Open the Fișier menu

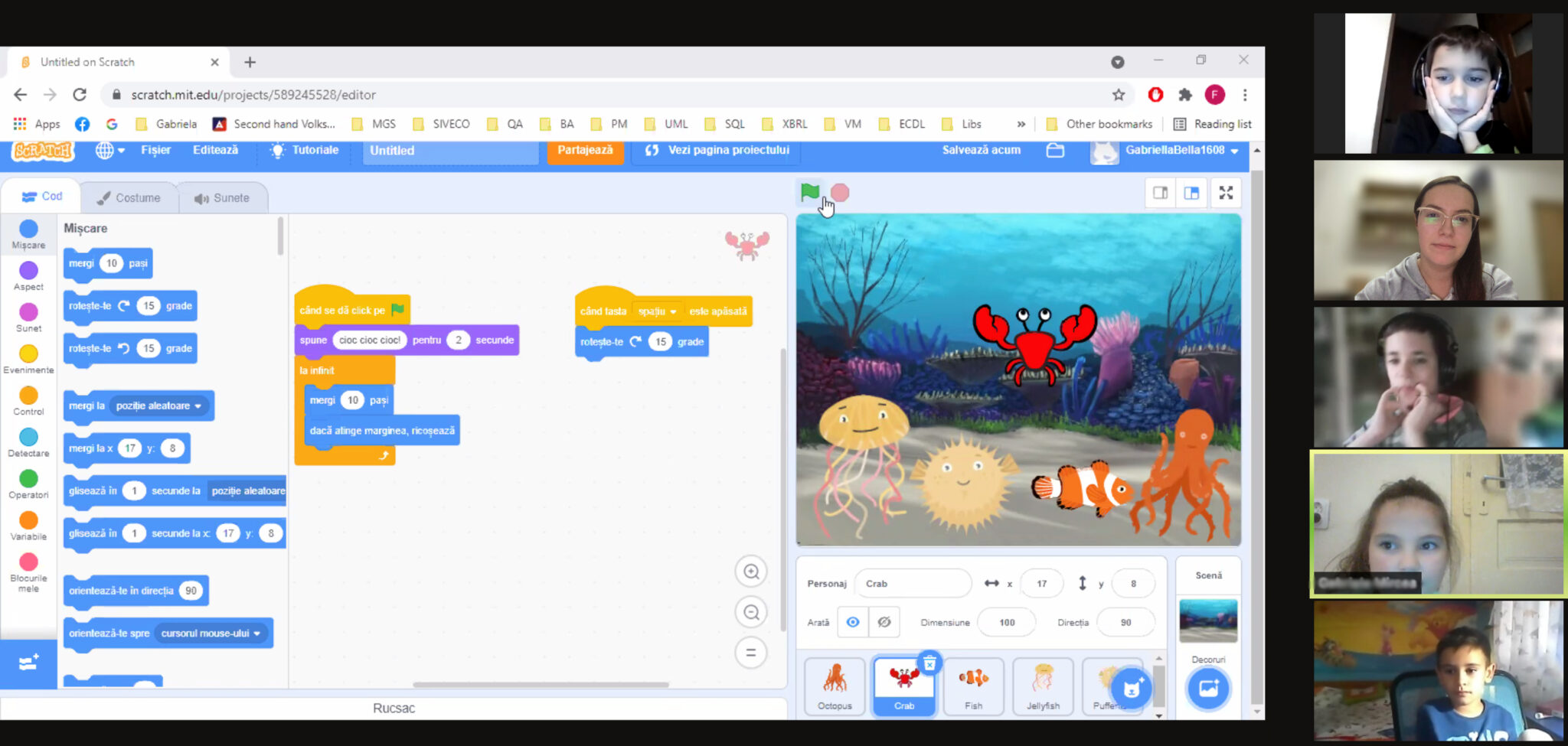(155, 150)
